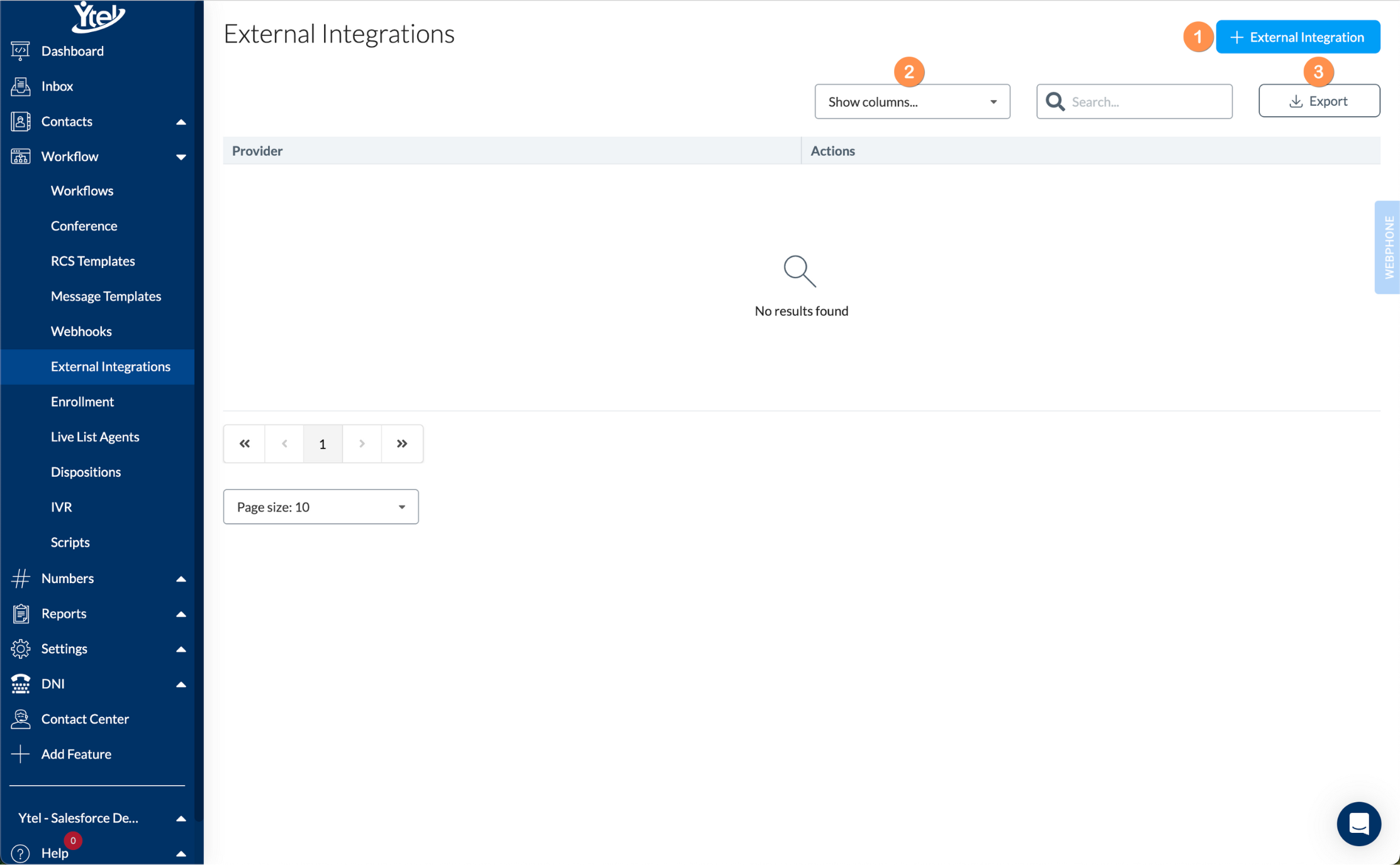This screenshot has width=1400, height=865.
Task: Open the Webhooks menu item
Action: click(x=81, y=332)
